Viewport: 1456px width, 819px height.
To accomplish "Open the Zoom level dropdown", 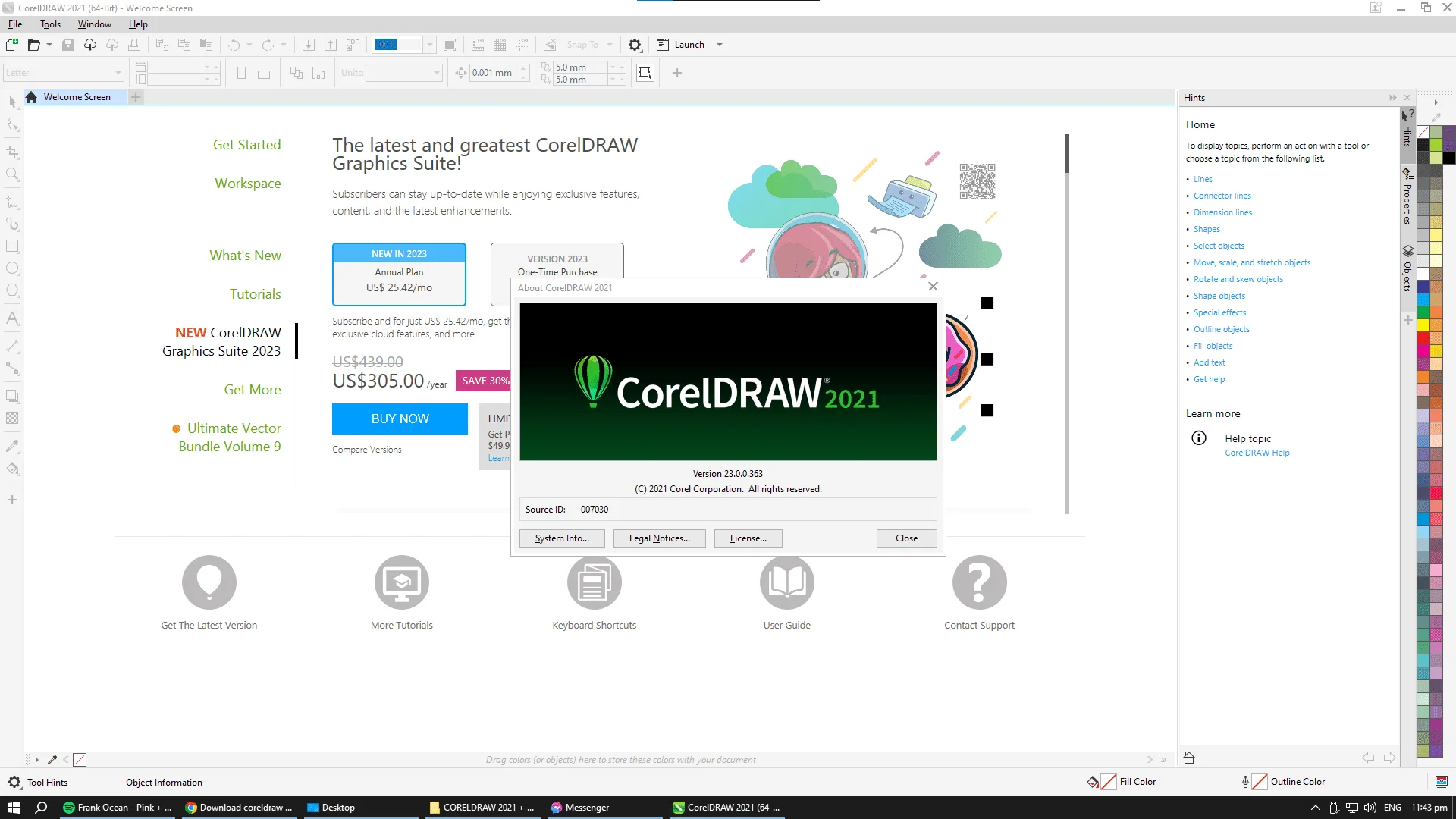I will click(429, 45).
